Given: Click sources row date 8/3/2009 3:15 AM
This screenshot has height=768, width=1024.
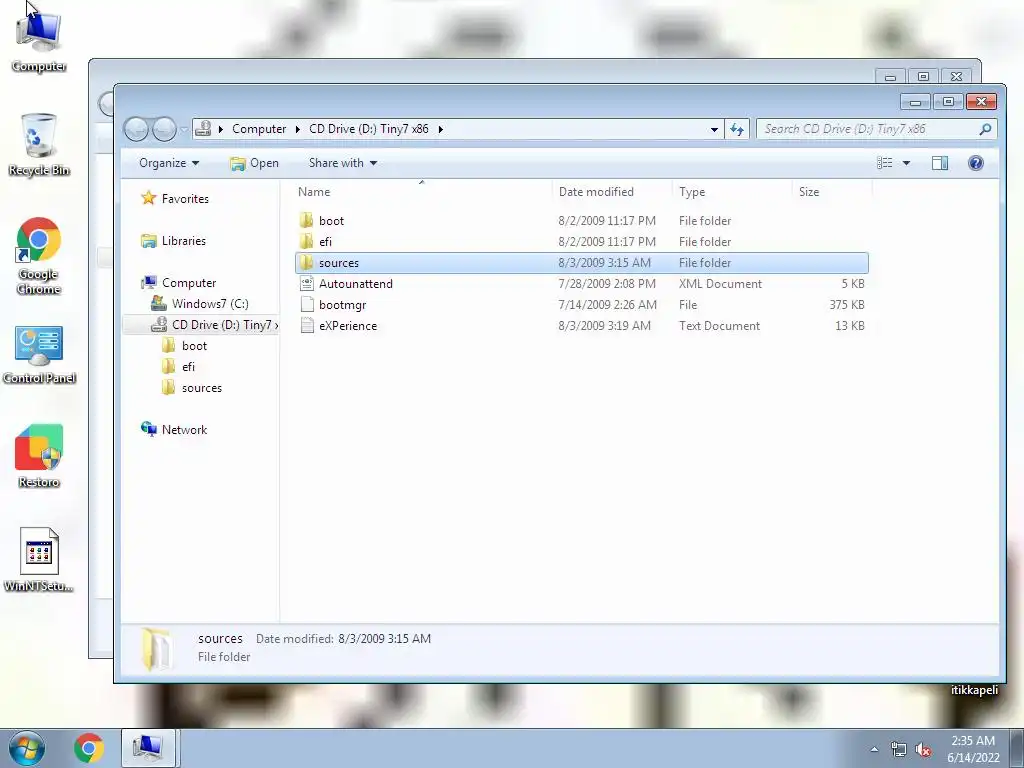Looking at the screenshot, I should (605, 263).
